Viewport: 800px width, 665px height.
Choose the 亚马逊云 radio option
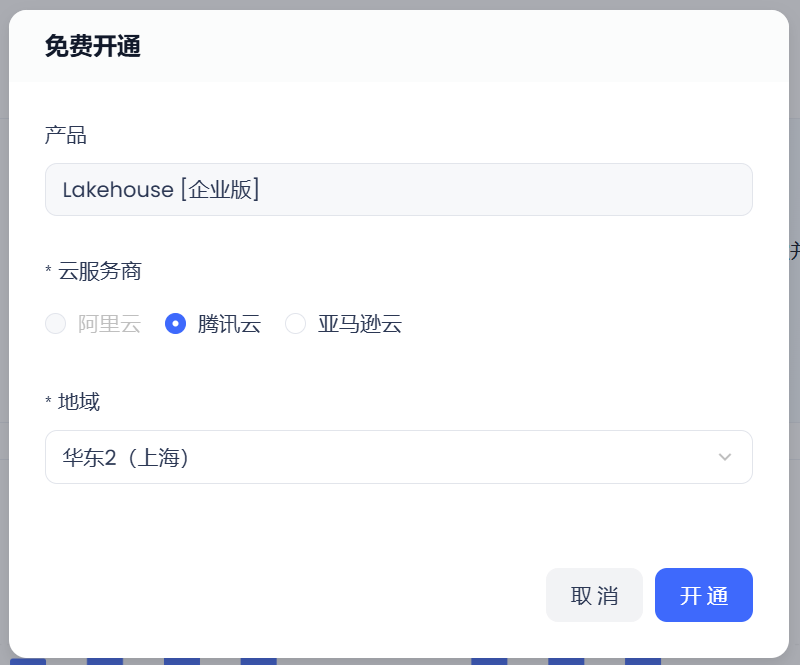[x=295, y=324]
